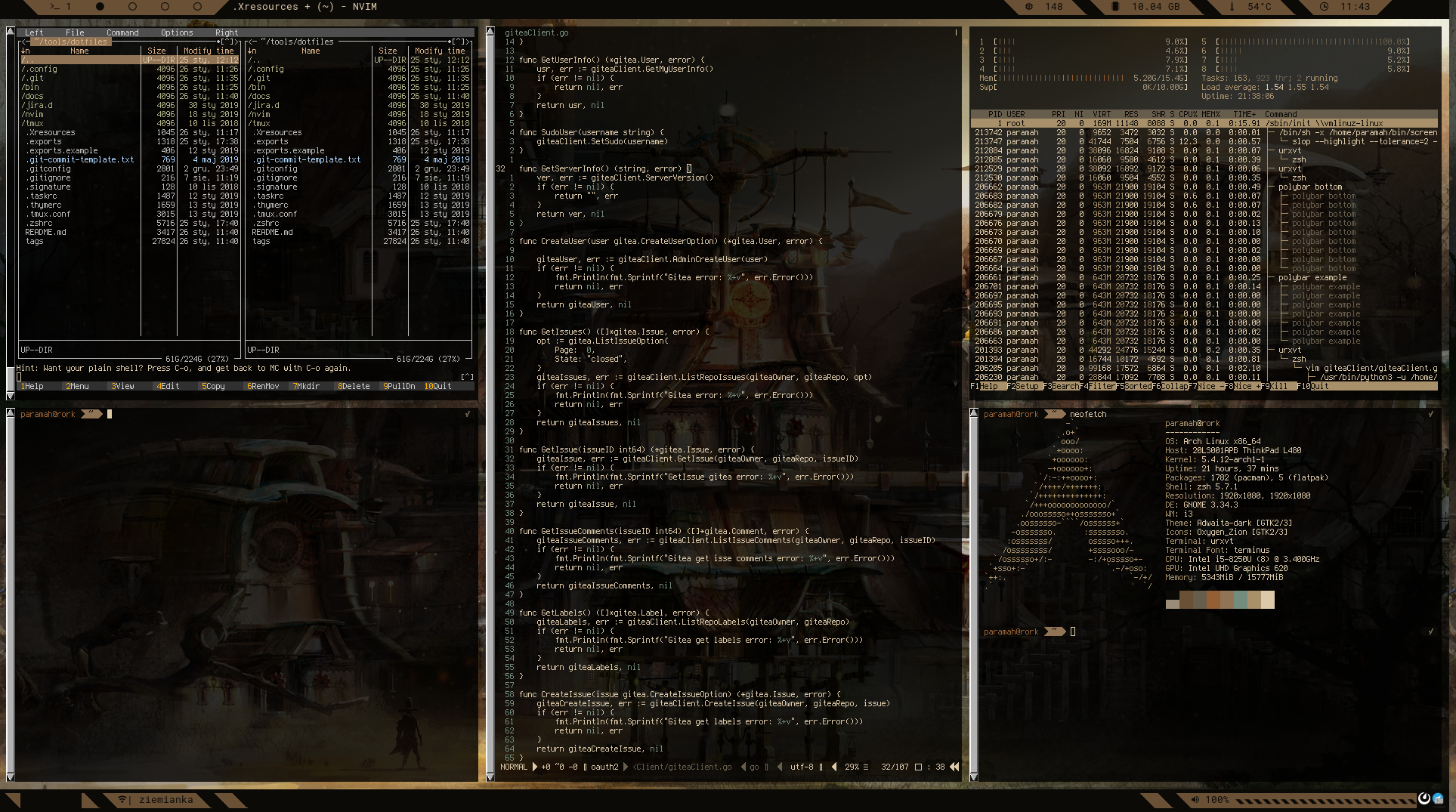
Task: Click the root /sbin/init process row in htop
Action: (1204, 124)
